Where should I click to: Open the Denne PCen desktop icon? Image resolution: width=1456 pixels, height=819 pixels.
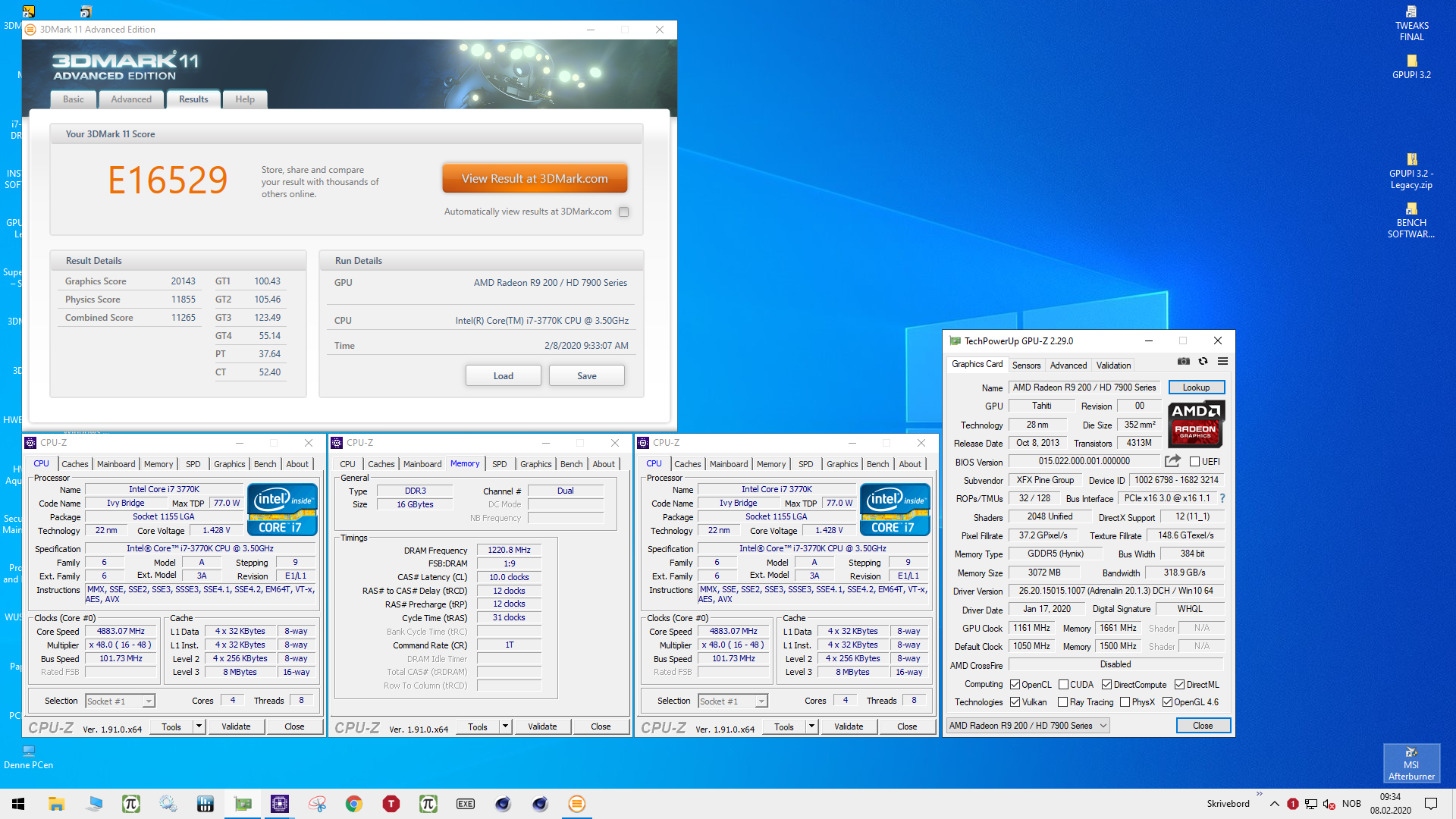(x=28, y=757)
